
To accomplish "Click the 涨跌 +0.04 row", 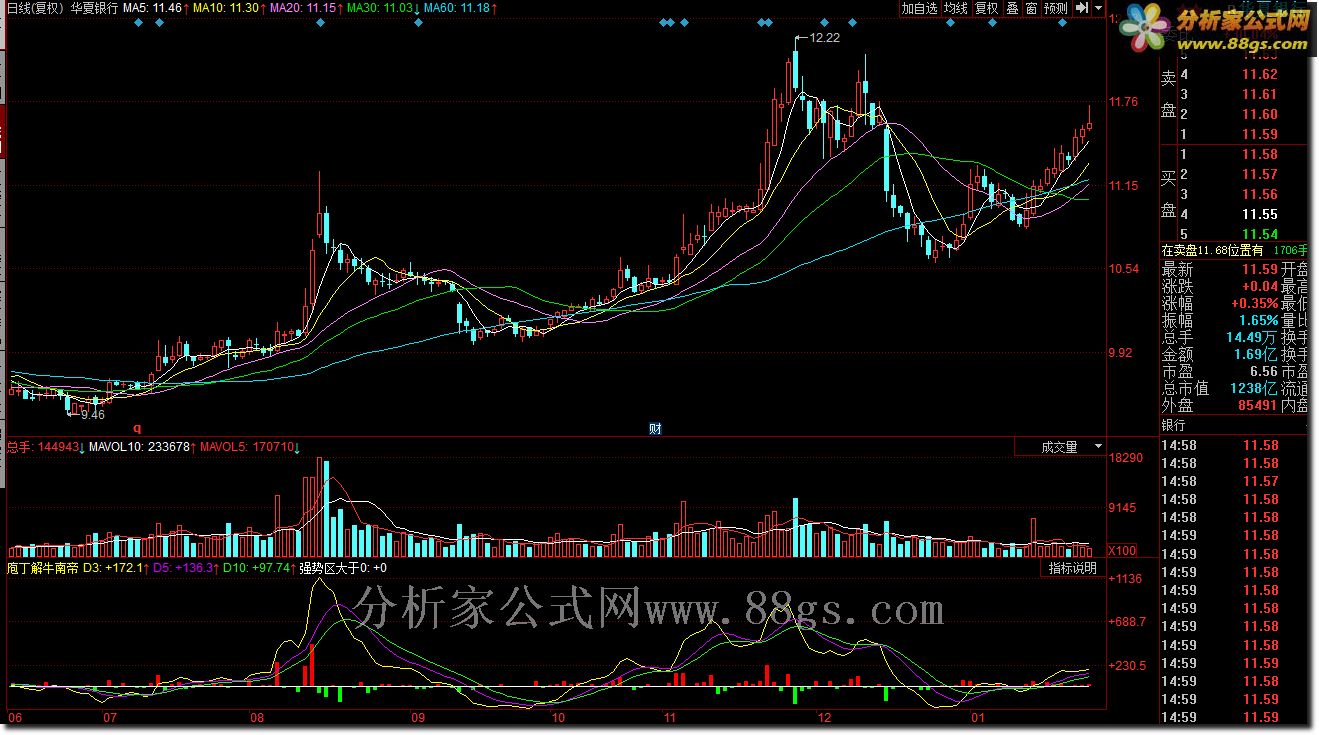I will coord(1220,286).
